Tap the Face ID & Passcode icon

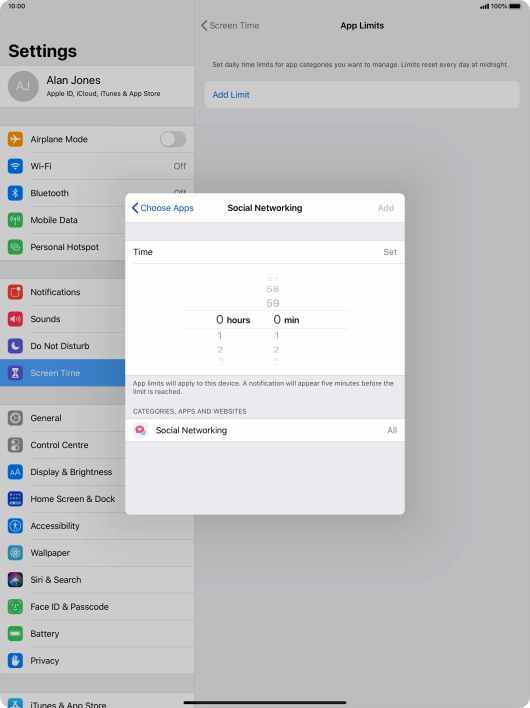(15, 606)
